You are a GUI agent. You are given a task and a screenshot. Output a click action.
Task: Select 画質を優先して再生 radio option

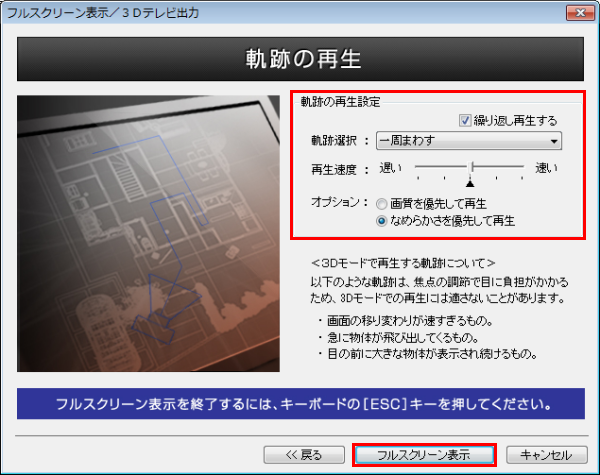(382, 202)
